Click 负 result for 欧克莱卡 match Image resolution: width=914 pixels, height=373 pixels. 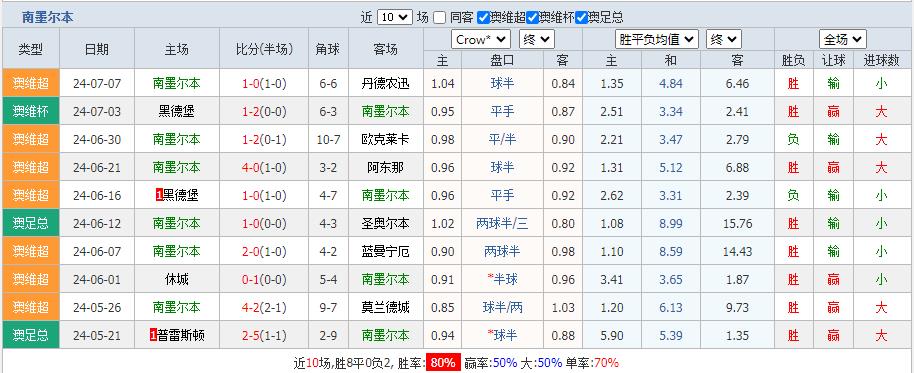pos(793,139)
